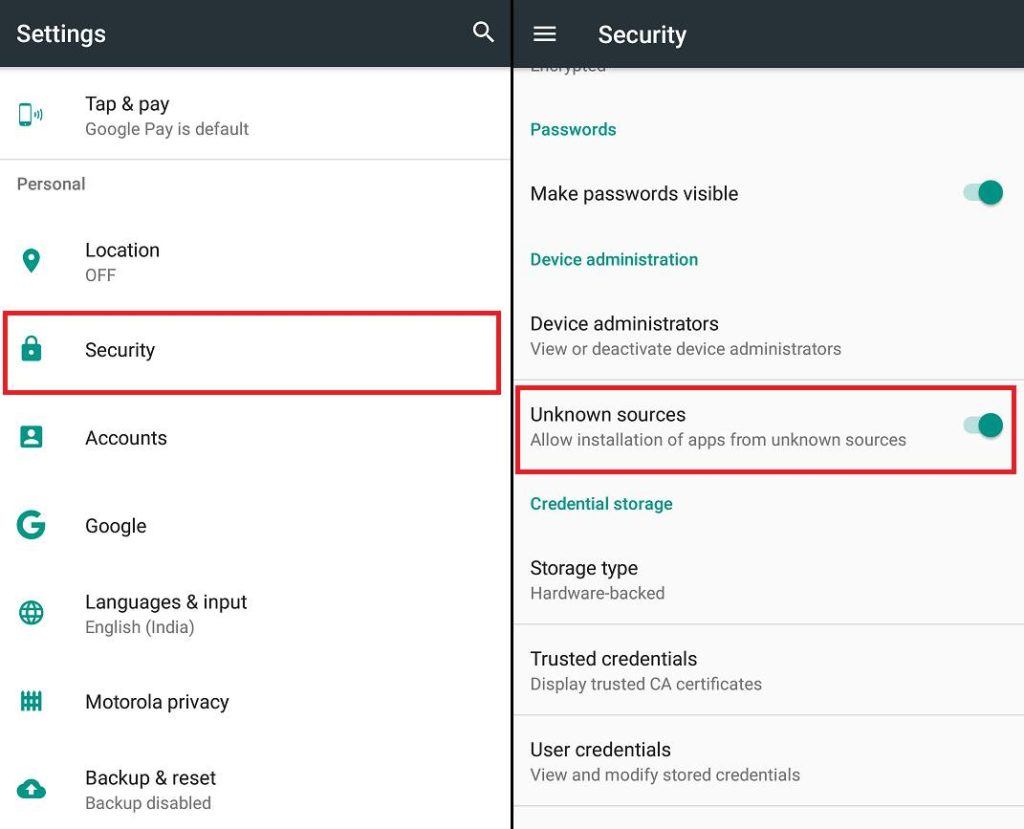Open Trusted credentials list

pos(645,670)
